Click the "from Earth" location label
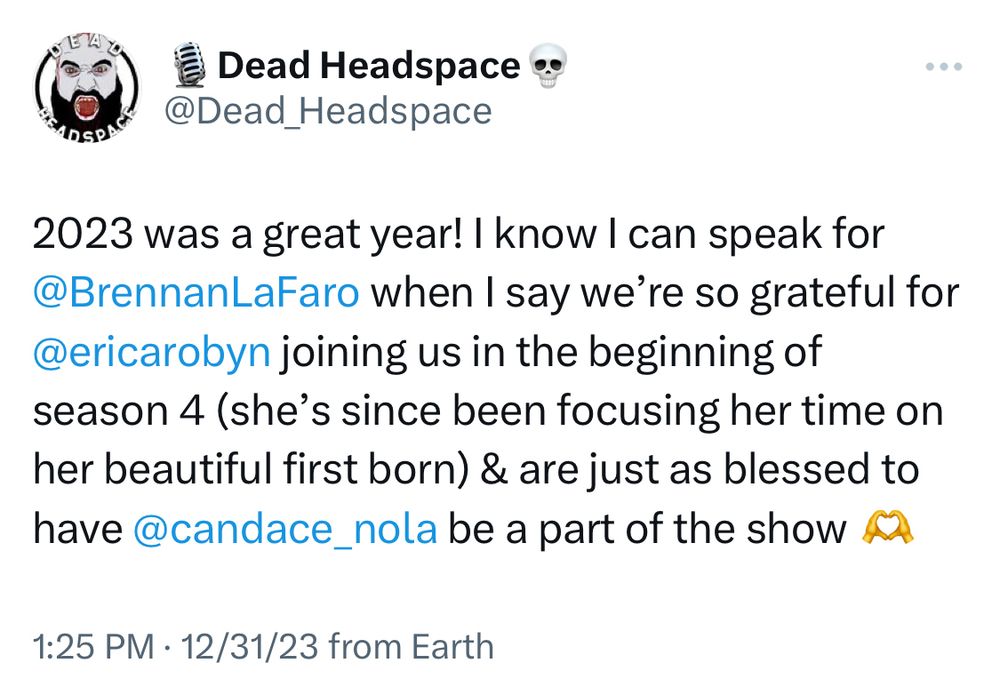The width and height of the screenshot is (1000, 694). 411,646
